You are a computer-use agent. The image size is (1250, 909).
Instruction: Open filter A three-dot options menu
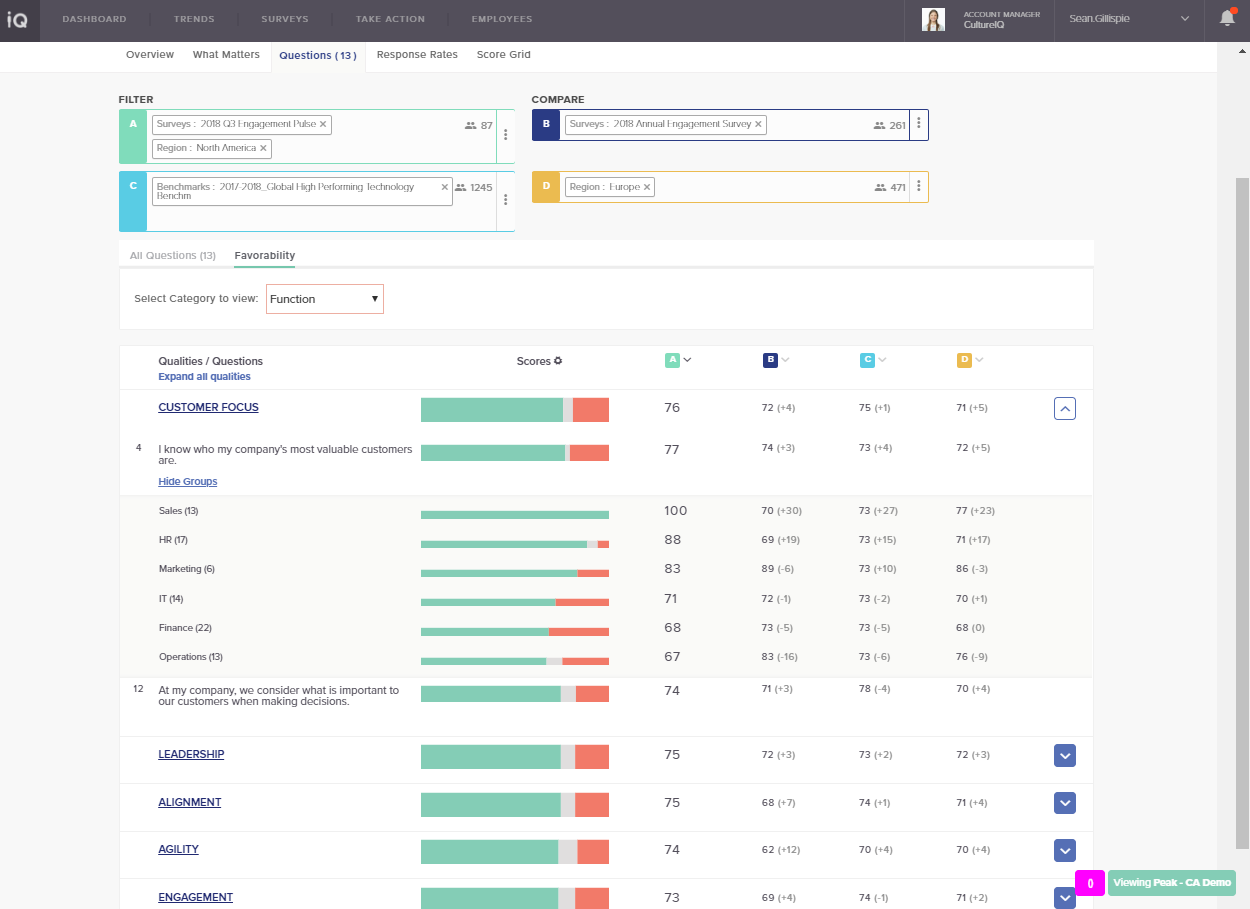[x=505, y=135]
